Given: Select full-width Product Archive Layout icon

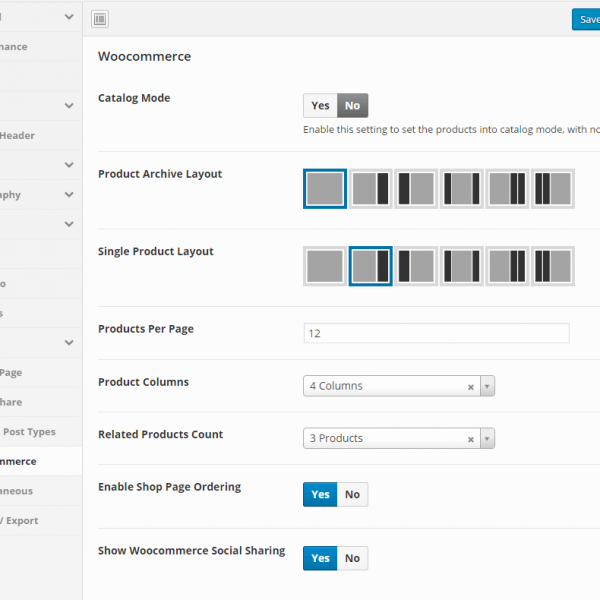Looking at the screenshot, I should tap(325, 188).
